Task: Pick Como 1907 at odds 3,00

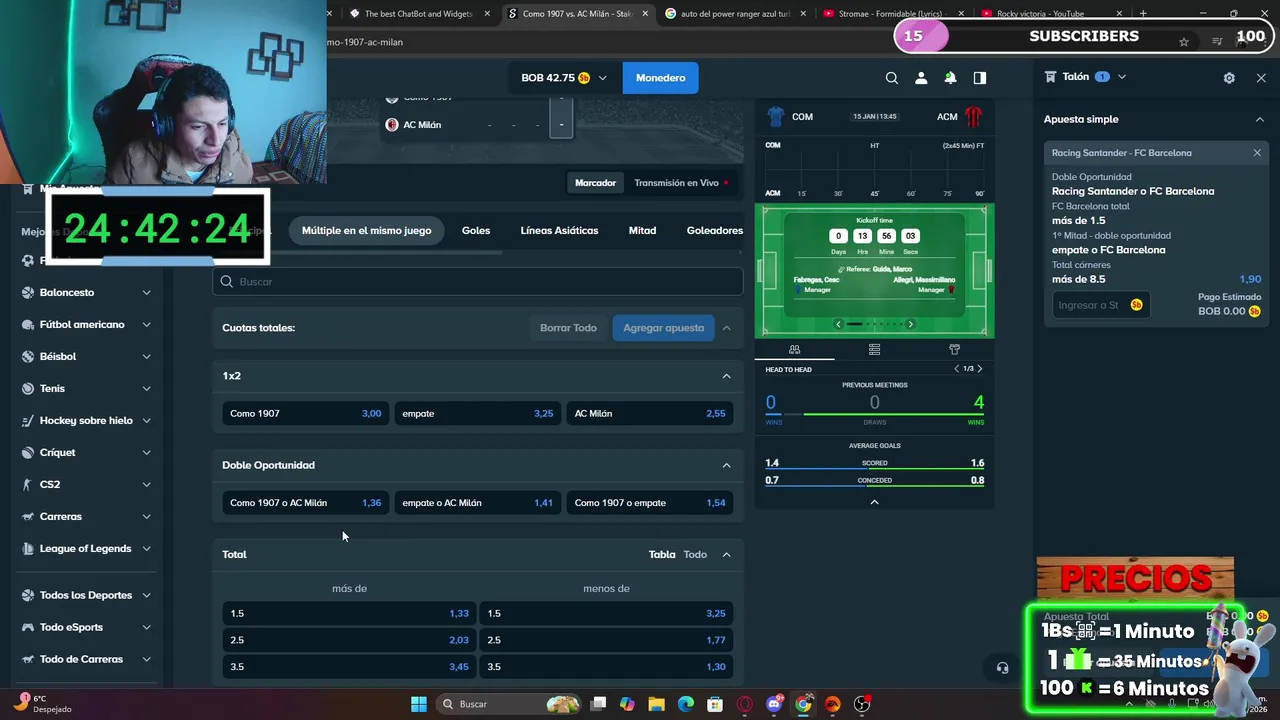Action: (305, 413)
